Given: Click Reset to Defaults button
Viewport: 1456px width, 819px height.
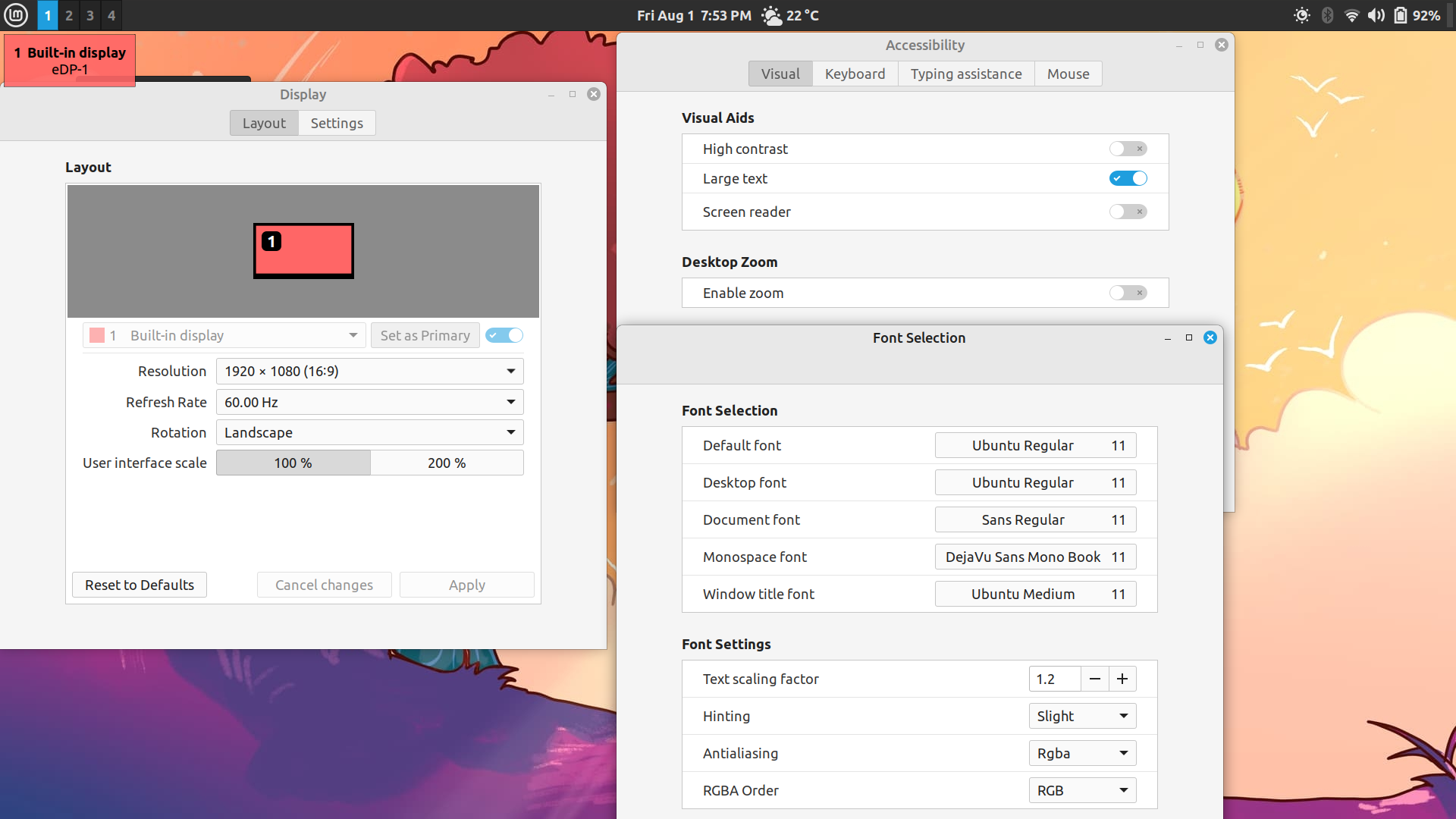Looking at the screenshot, I should coord(140,585).
